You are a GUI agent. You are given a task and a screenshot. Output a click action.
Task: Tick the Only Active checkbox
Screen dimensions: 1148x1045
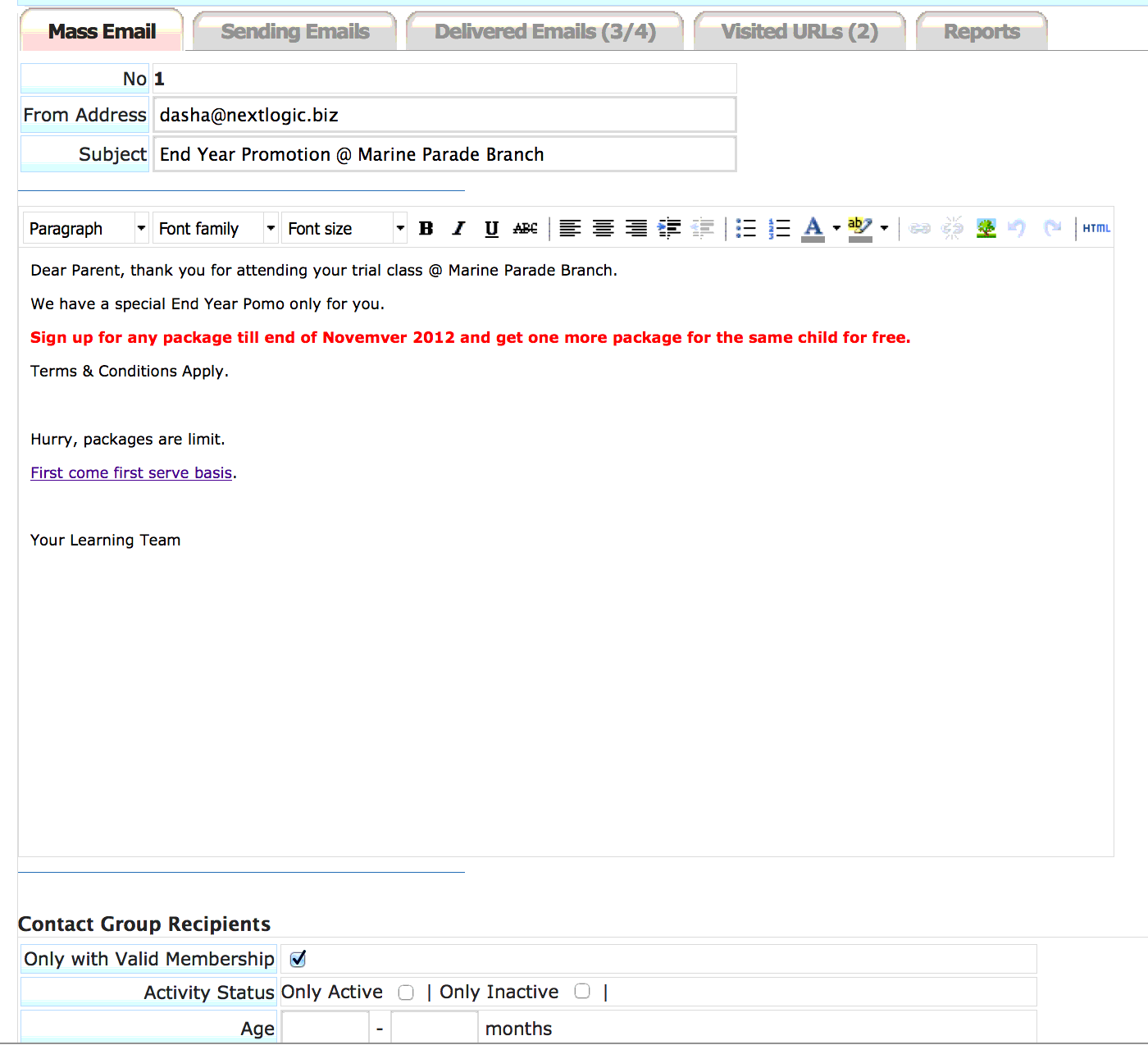point(406,993)
